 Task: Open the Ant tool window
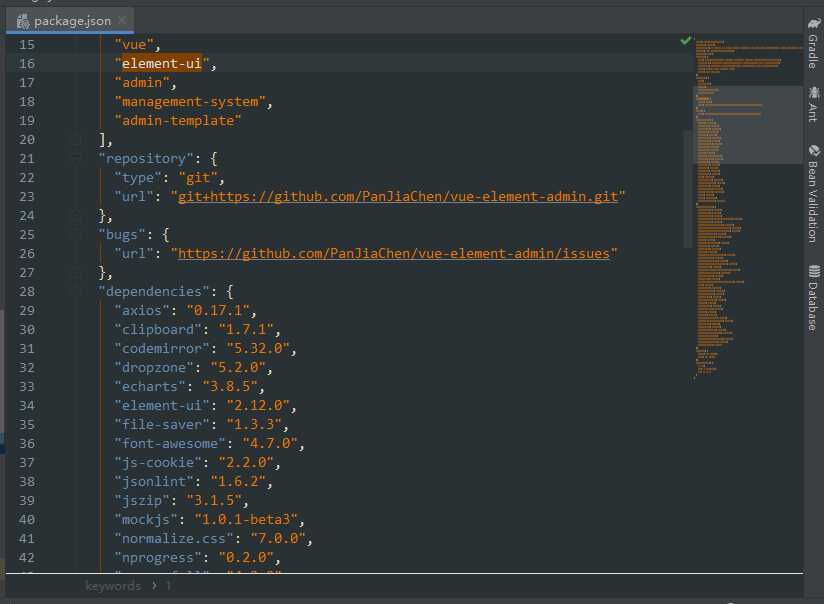click(813, 105)
